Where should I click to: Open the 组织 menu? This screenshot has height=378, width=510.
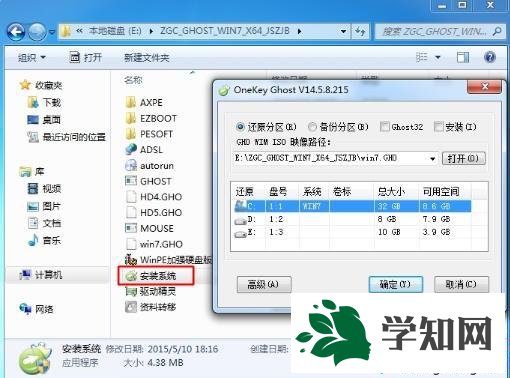coord(32,58)
